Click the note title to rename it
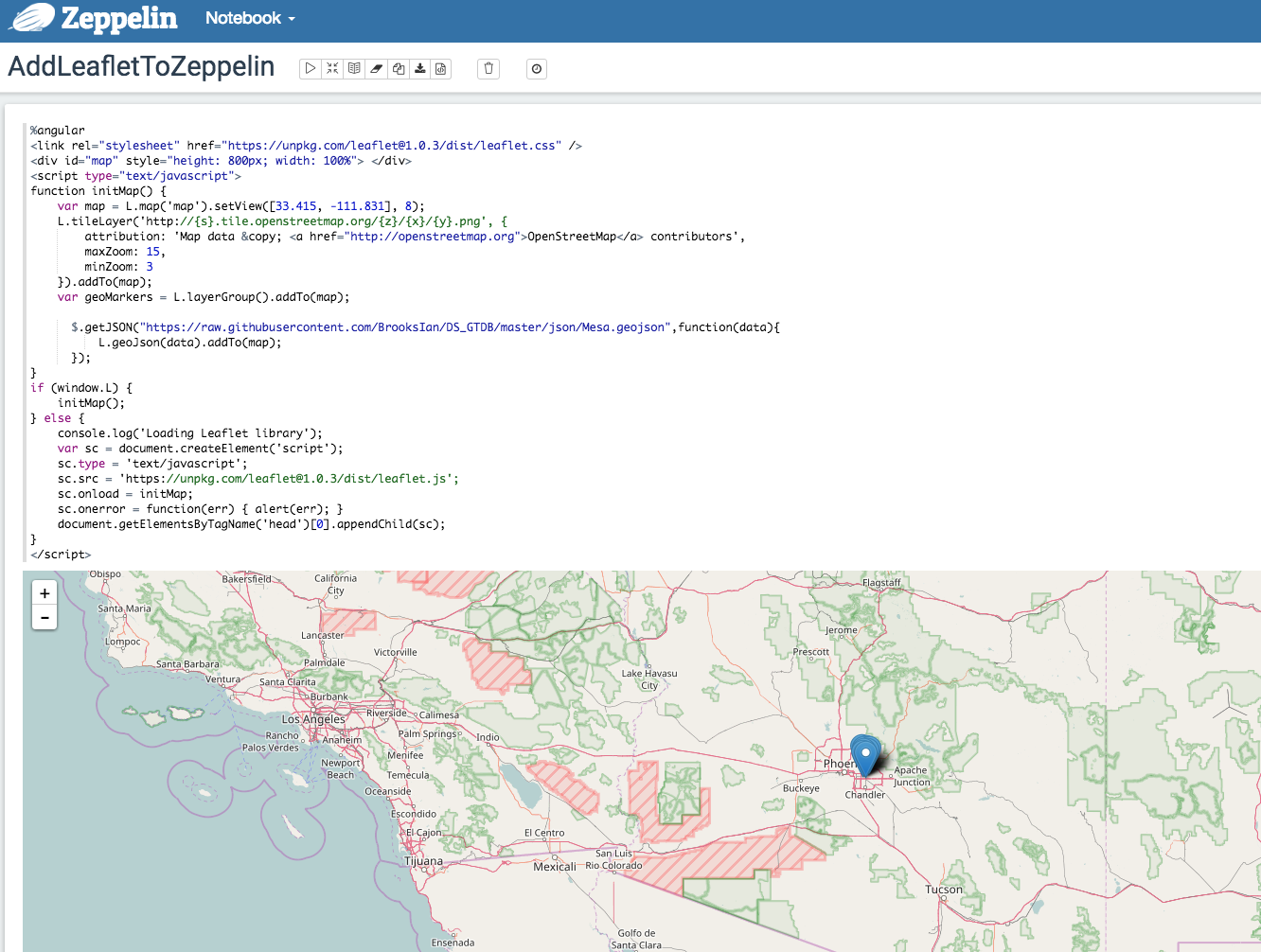 [x=140, y=66]
